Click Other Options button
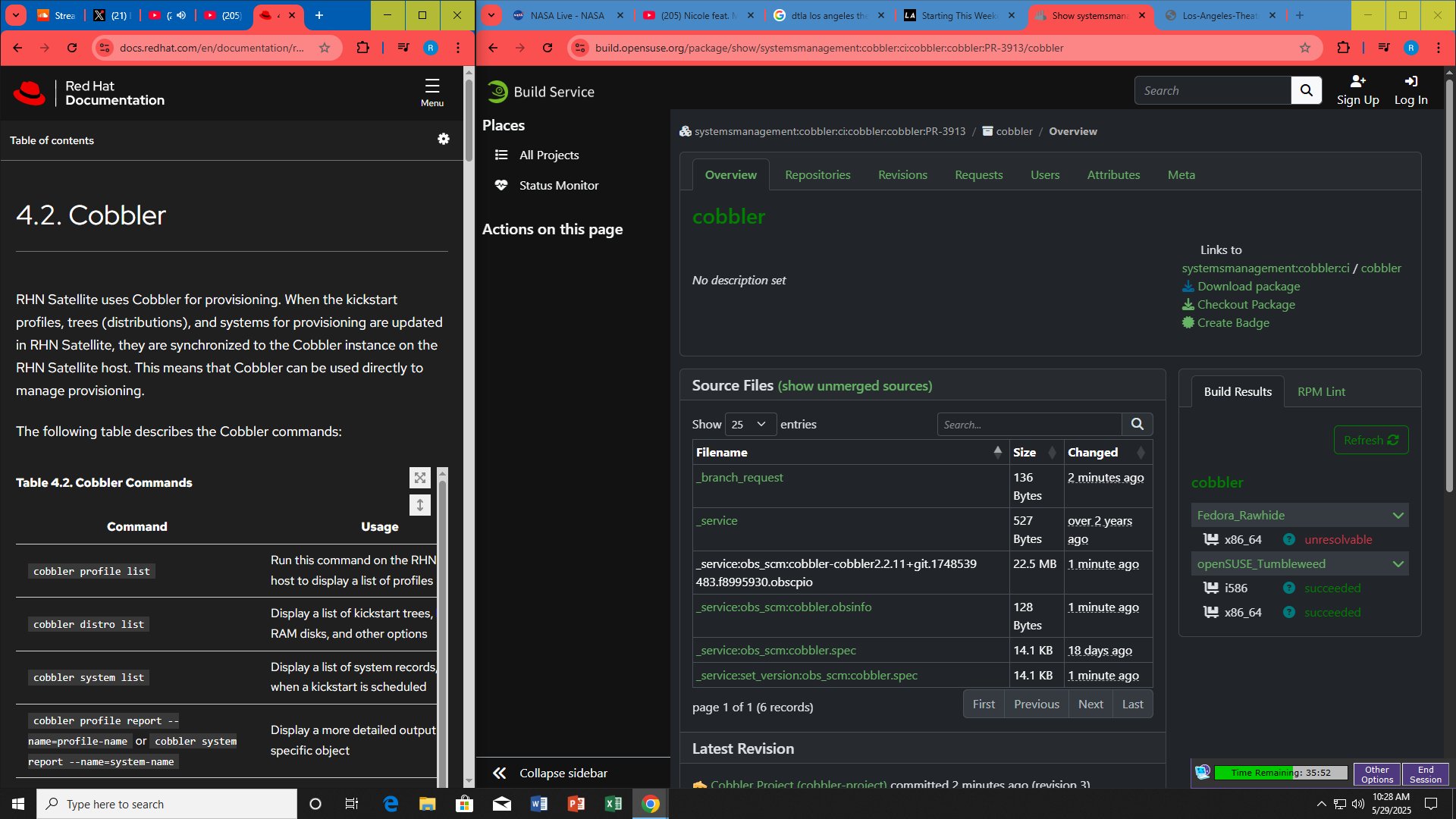This screenshot has width=1456, height=819. point(1377,774)
